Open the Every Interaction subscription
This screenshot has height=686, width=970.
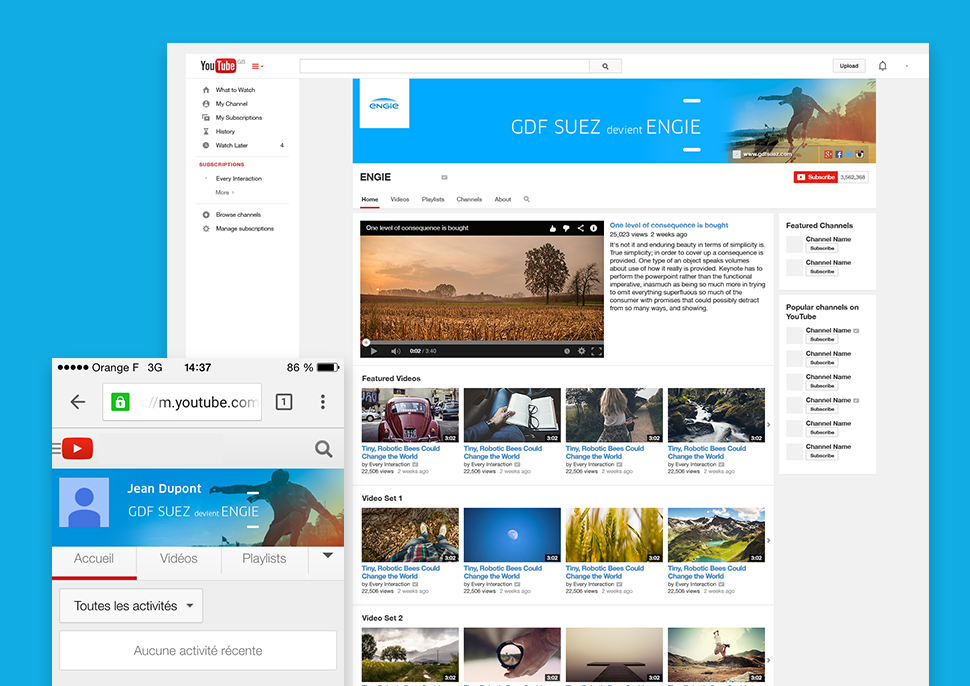point(239,179)
